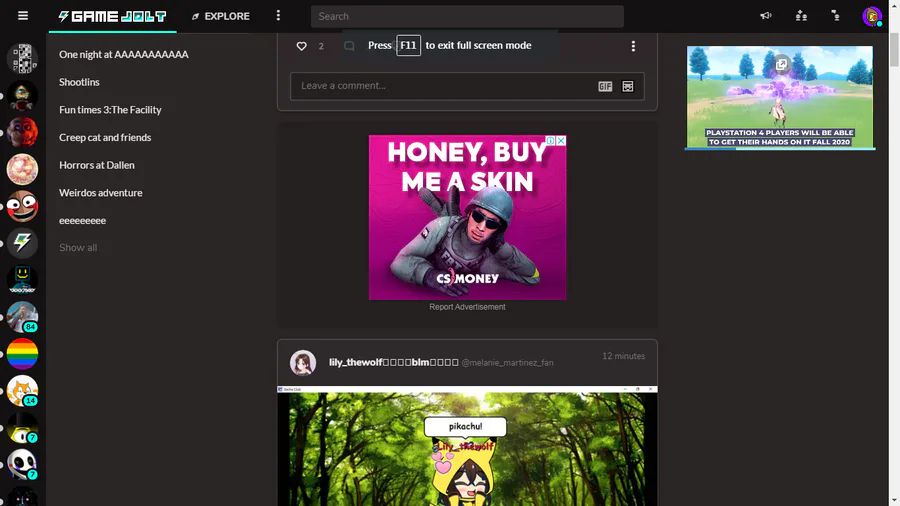This screenshot has height=506, width=900.
Task: Open the hamburger menu in top bar
Action: point(23,16)
